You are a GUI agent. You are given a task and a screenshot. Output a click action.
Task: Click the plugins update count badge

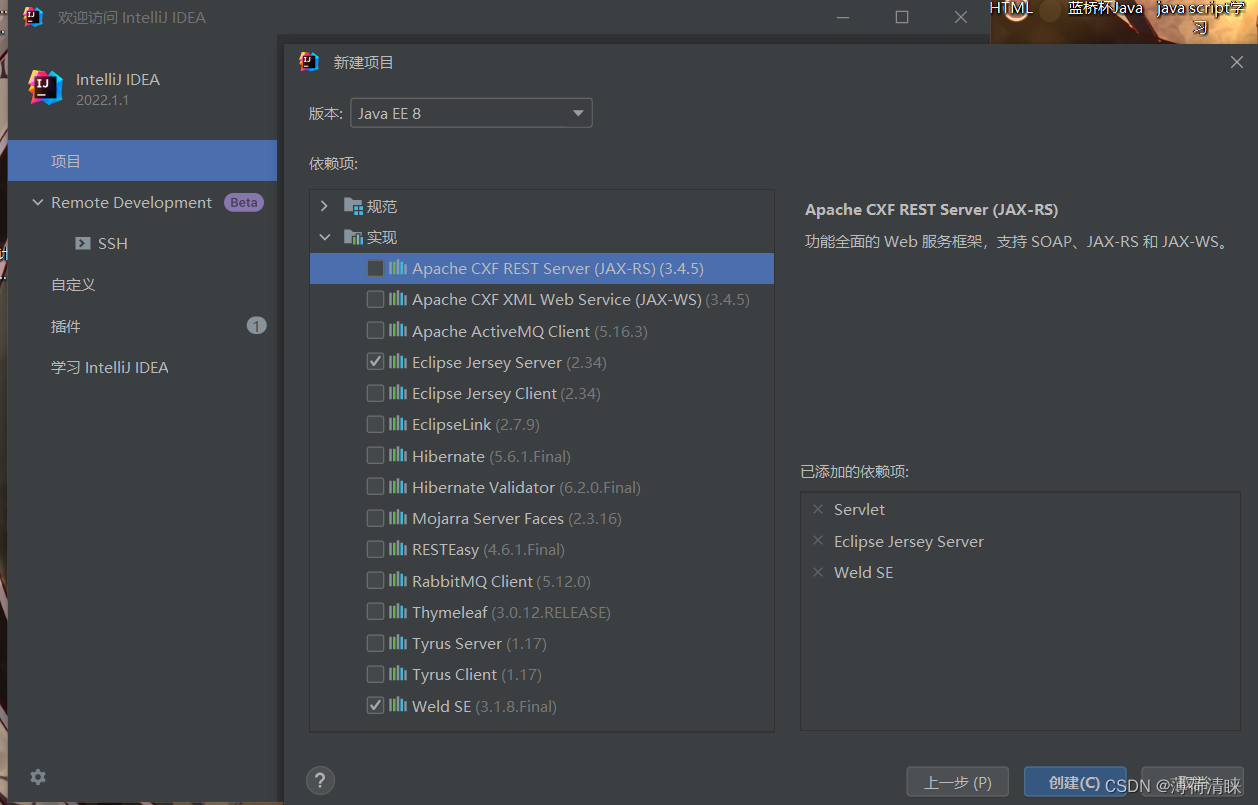(256, 326)
